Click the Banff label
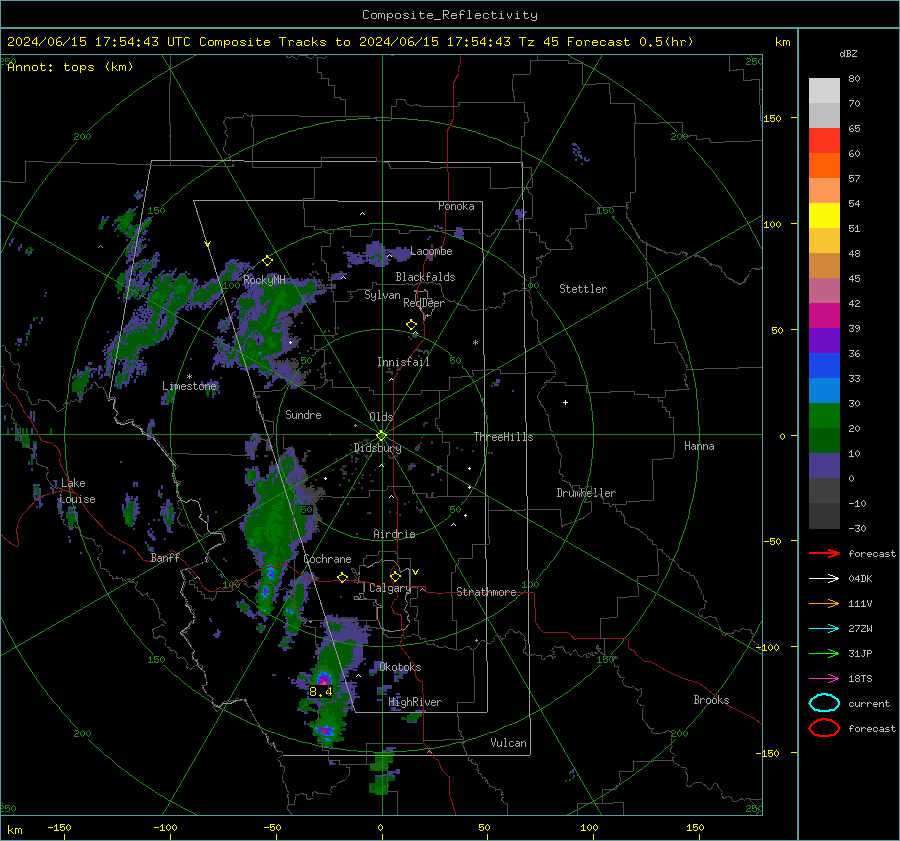 pyautogui.click(x=165, y=557)
